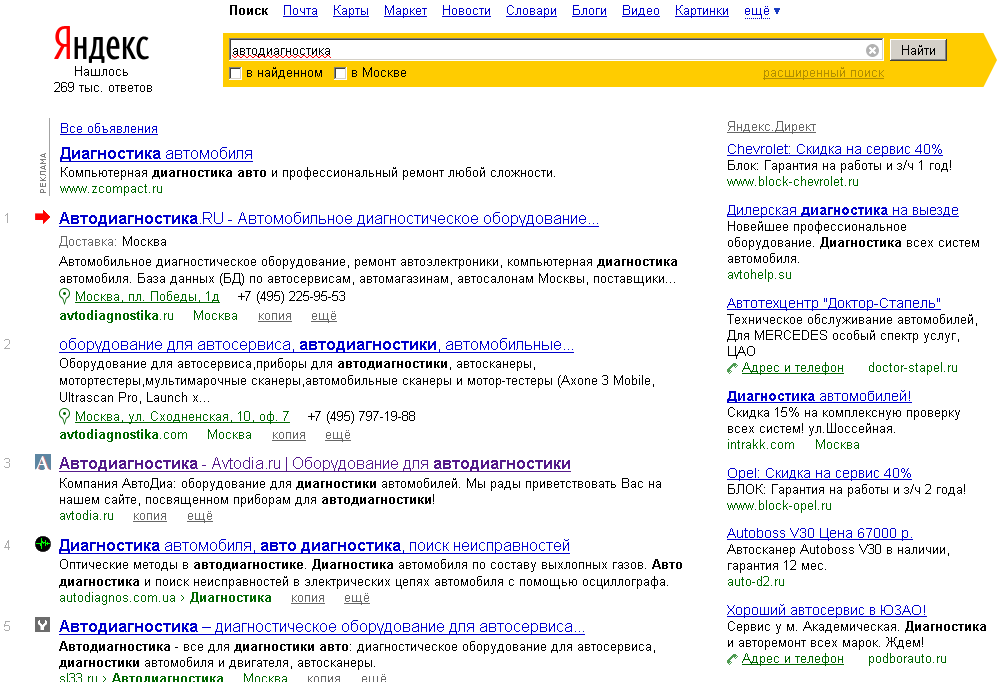The height and width of the screenshot is (682, 1003).
Task: Expand the "ещё" dropdown in the top navigation
Action: click(762, 11)
